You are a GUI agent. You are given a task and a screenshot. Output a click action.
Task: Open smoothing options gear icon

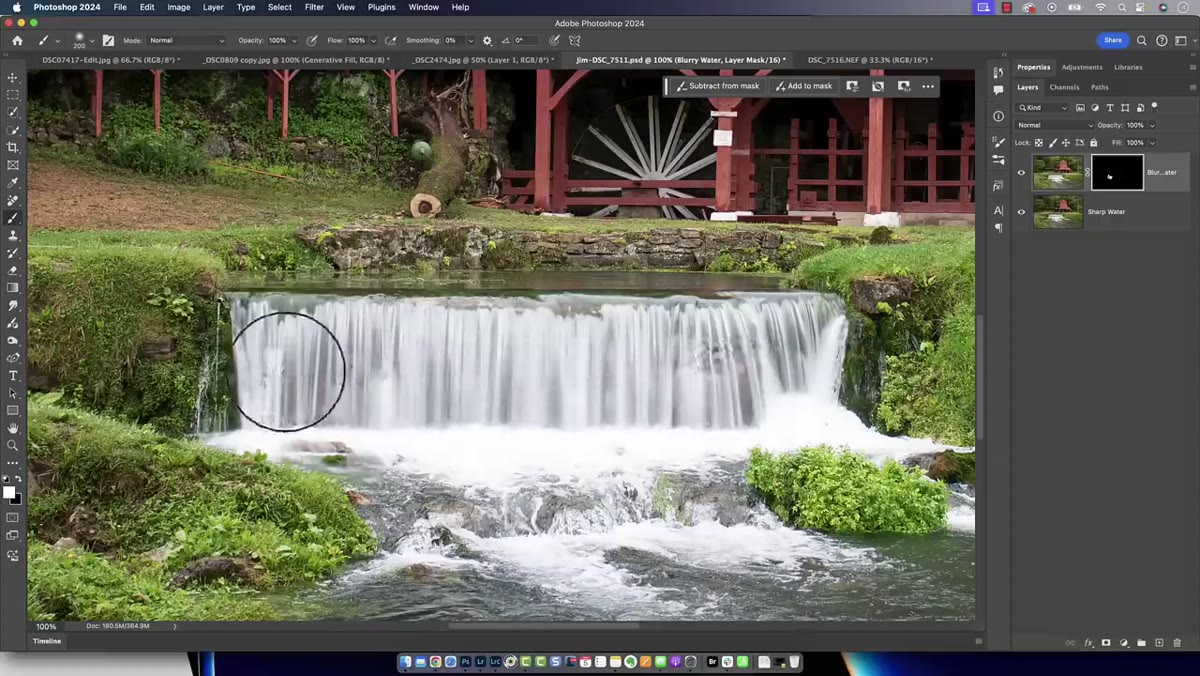pos(487,41)
